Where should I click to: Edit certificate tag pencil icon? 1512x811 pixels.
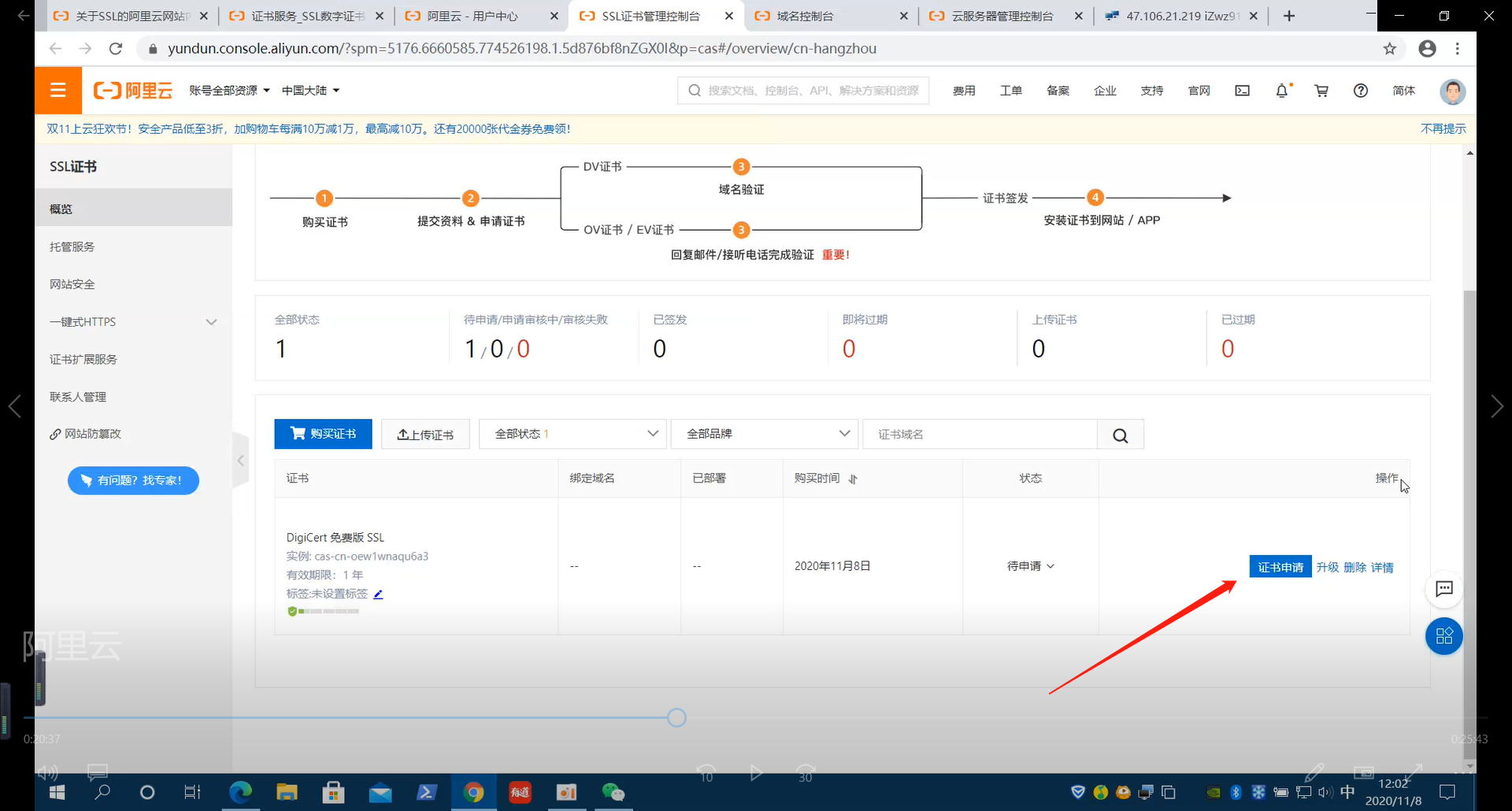(x=378, y=594)
